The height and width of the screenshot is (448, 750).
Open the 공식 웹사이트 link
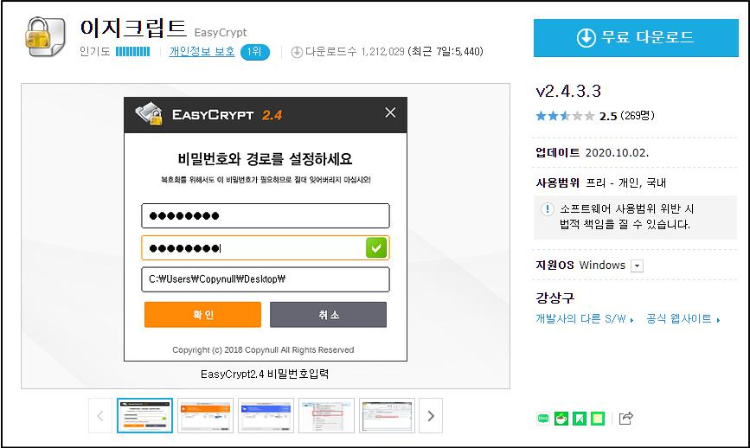(683, 319)
